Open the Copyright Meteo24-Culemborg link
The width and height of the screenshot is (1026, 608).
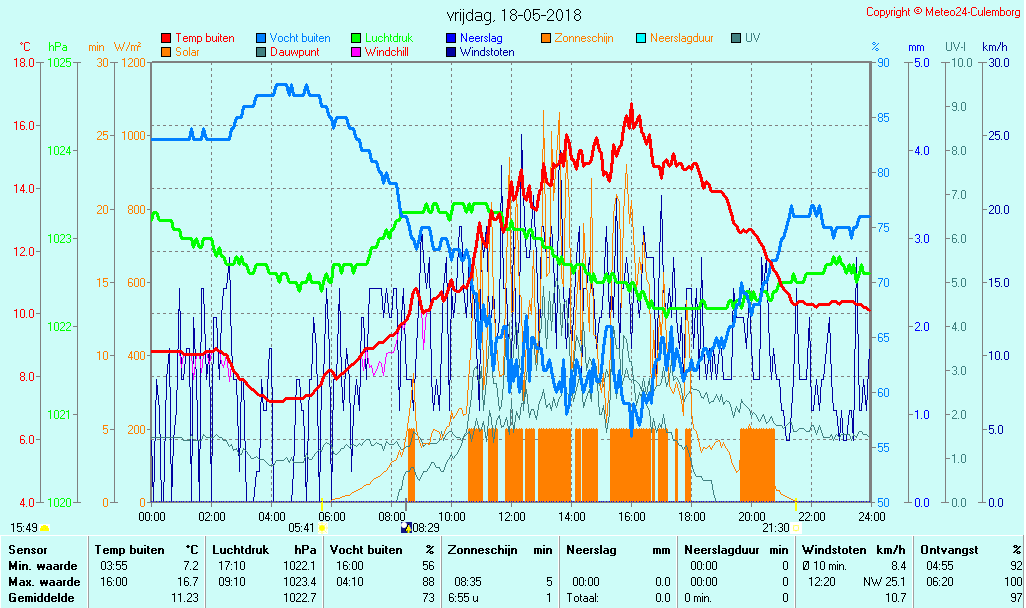pyautogui.click(x=943, y=12)
